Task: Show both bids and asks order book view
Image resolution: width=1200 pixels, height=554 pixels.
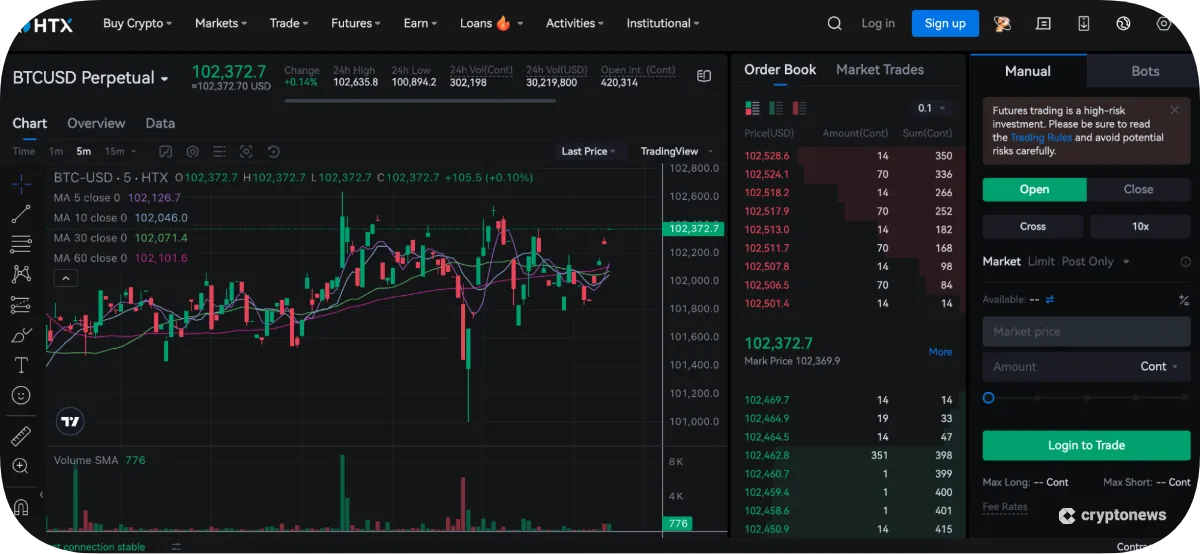Action: [x=752, y=108]
